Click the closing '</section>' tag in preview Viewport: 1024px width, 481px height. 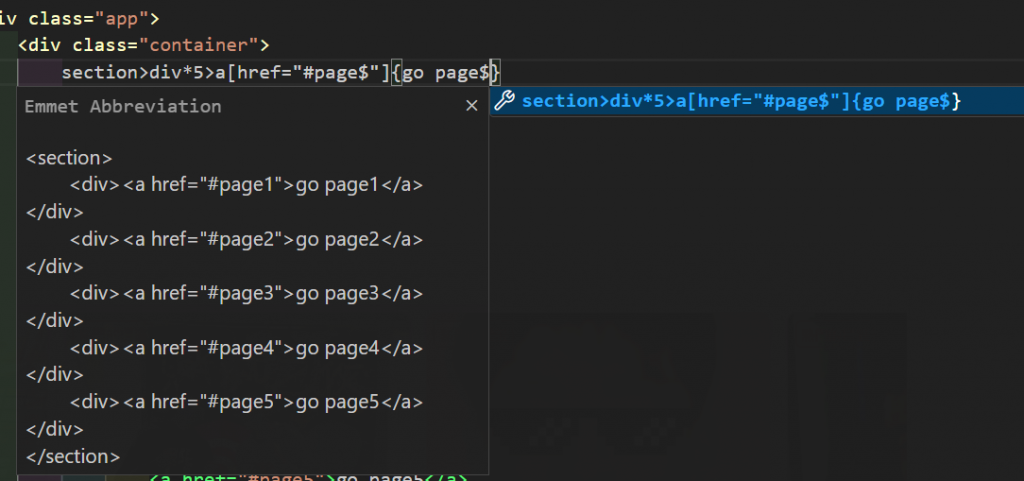pos(73,456)
